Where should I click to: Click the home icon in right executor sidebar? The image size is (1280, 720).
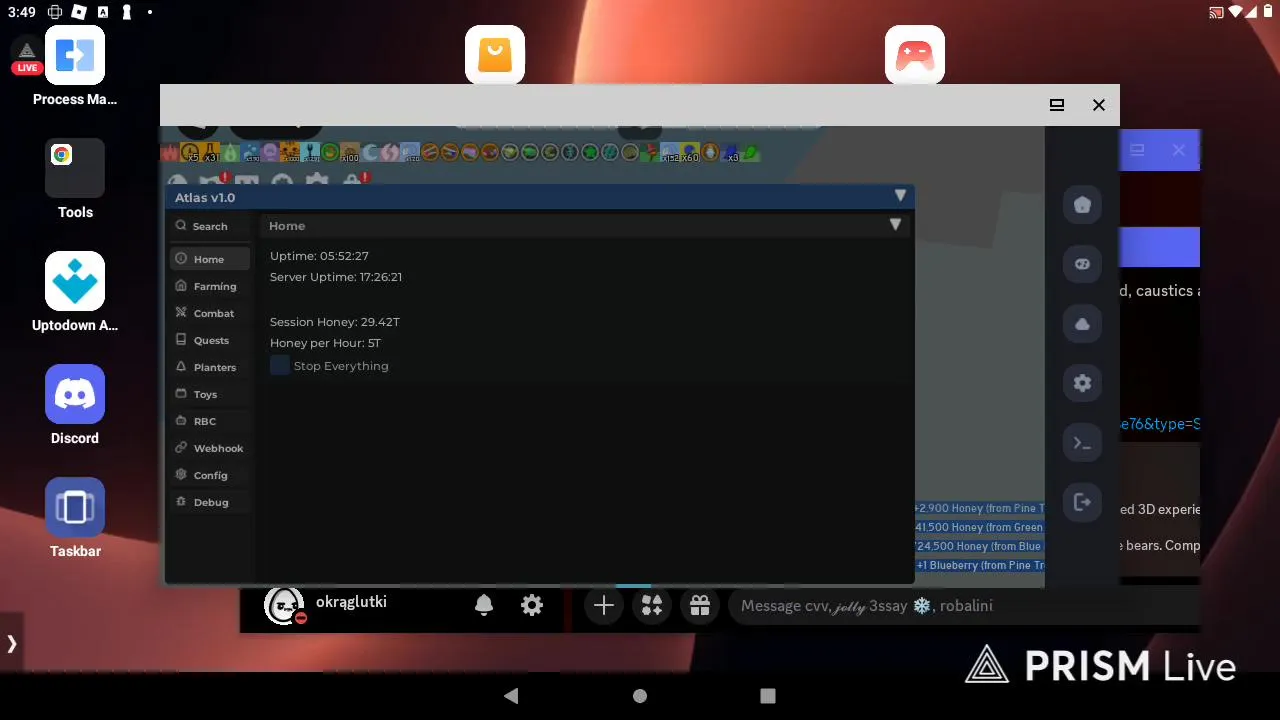(x=1082, y=205)
